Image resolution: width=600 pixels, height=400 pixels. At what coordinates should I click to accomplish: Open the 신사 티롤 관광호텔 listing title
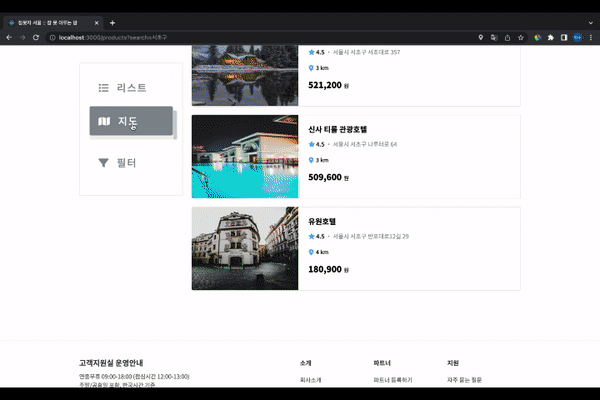tap(338, 129)
